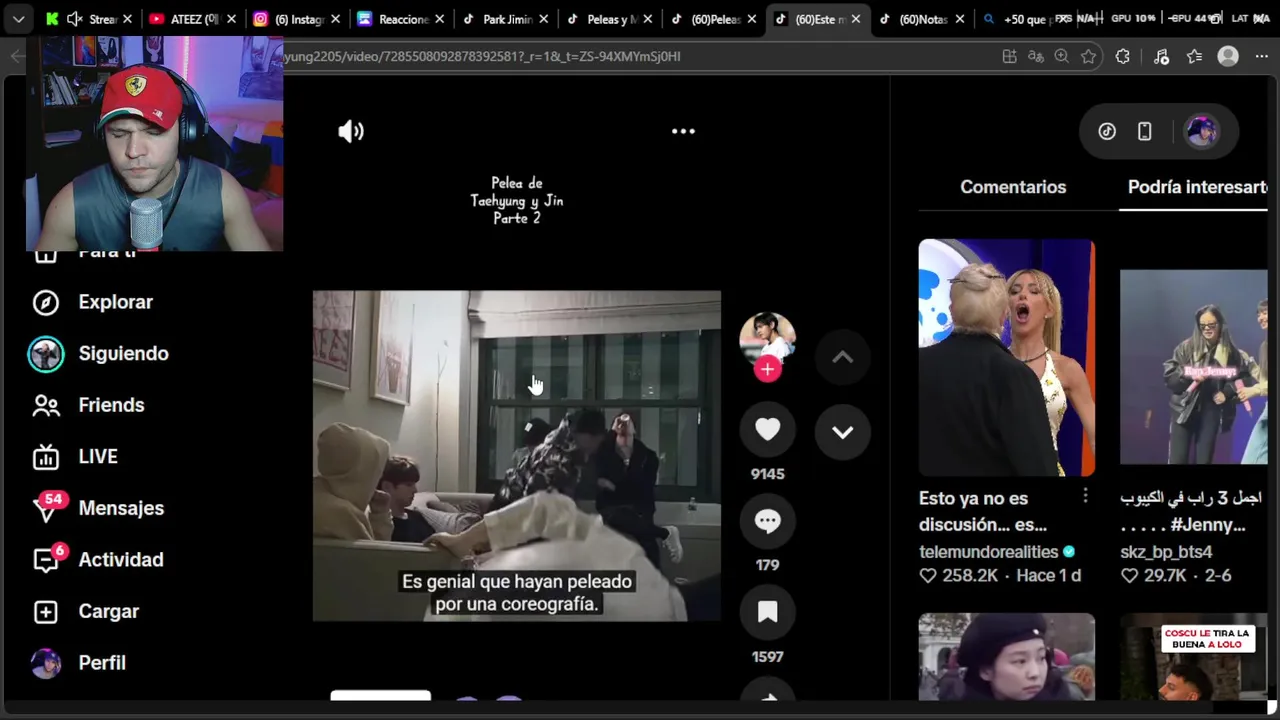Open the skz_bp_bts4 account link

(1166, 552)
